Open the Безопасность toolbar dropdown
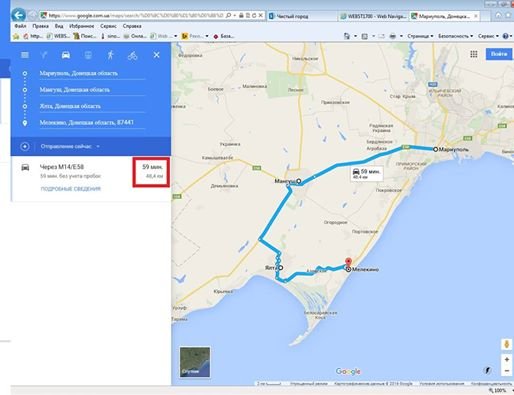 [455, 36]
